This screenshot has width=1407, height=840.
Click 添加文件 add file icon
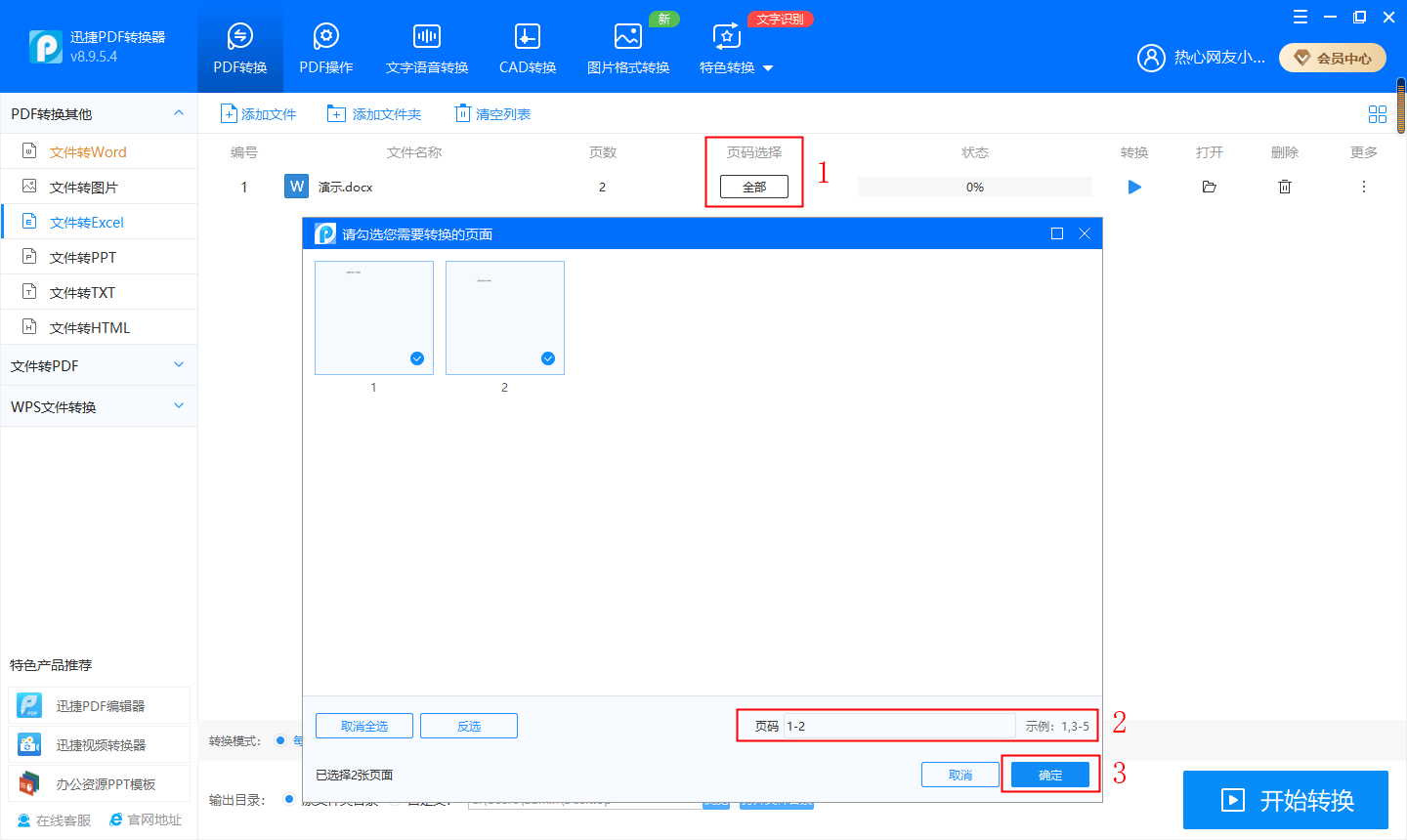(229, 114)
